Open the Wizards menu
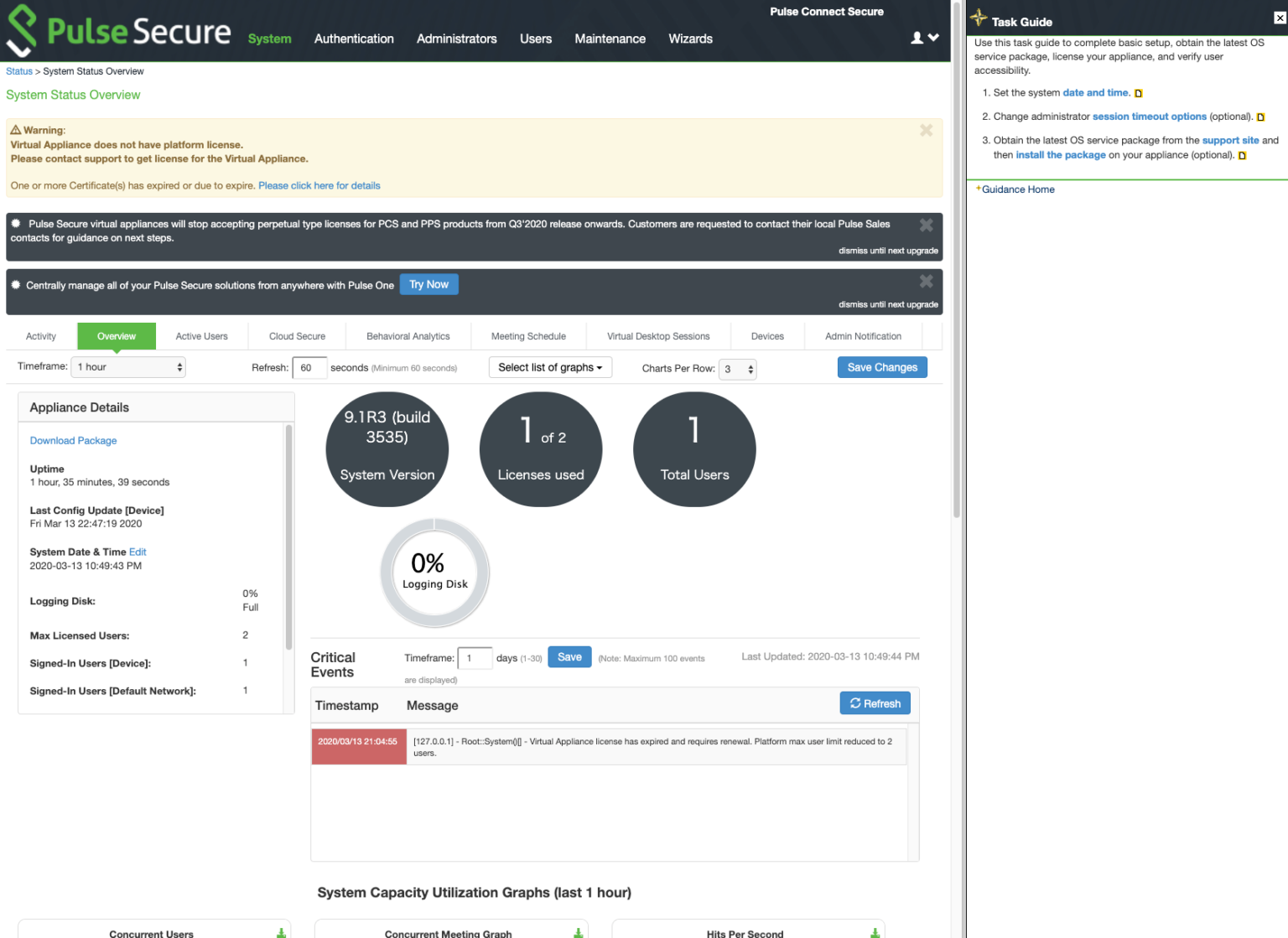The height and width of the screenshot is (938, 1288). pyautogui.click(x=690, y=39)
